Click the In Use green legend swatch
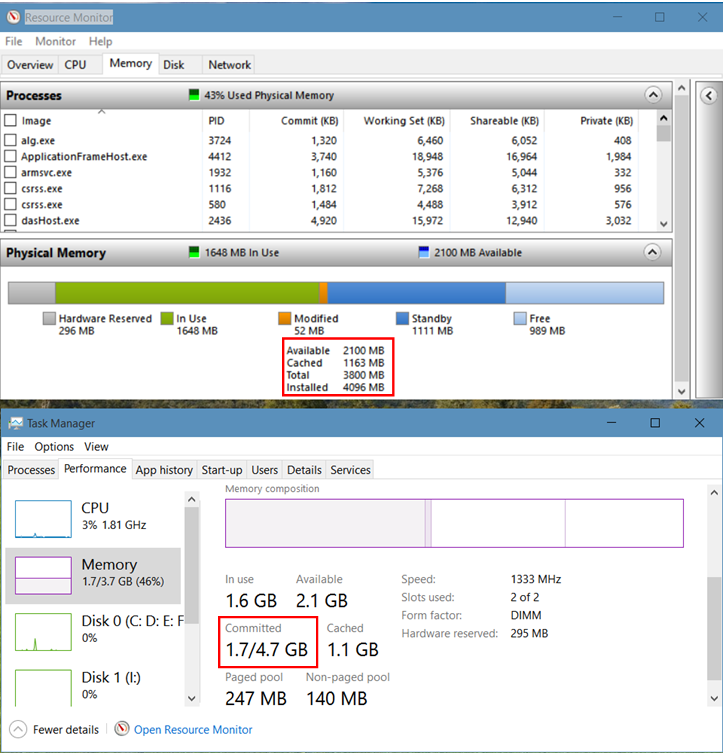 [x=167, y=318]
